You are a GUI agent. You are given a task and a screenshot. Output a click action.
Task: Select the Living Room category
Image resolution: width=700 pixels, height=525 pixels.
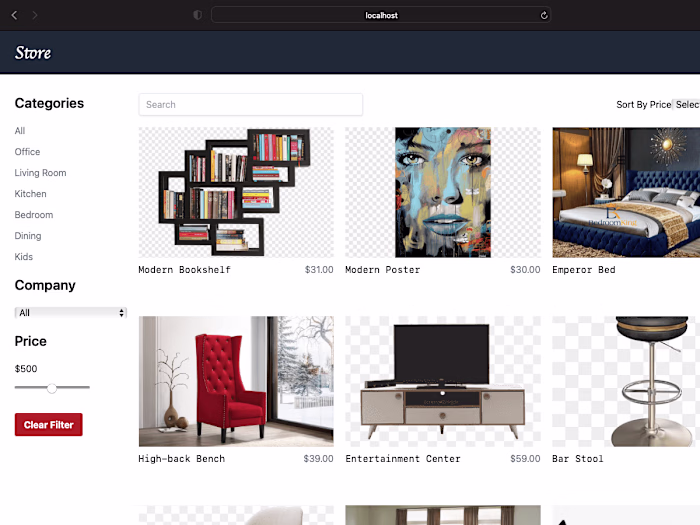(40, 173)
